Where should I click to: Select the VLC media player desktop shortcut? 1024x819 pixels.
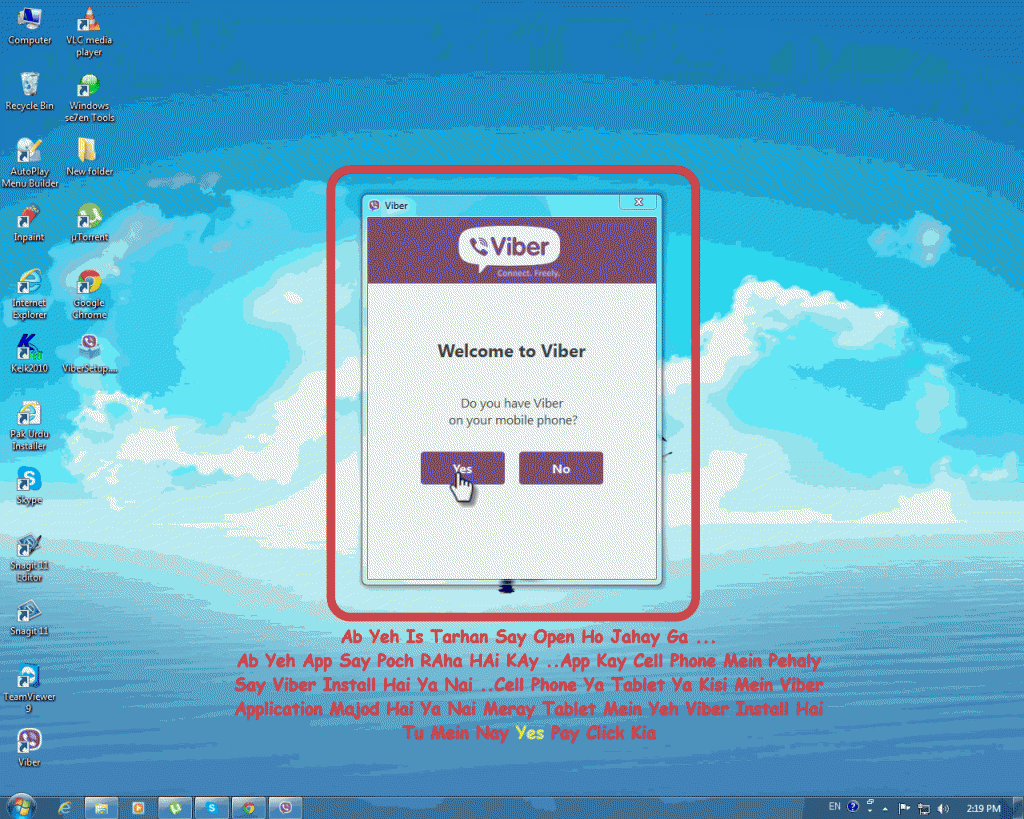coord(89,33)
